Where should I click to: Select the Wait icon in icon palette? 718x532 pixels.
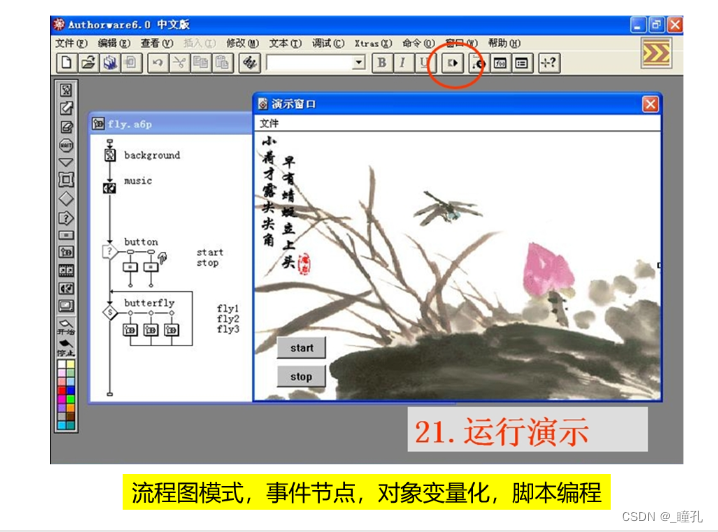(x=66, y=145)
